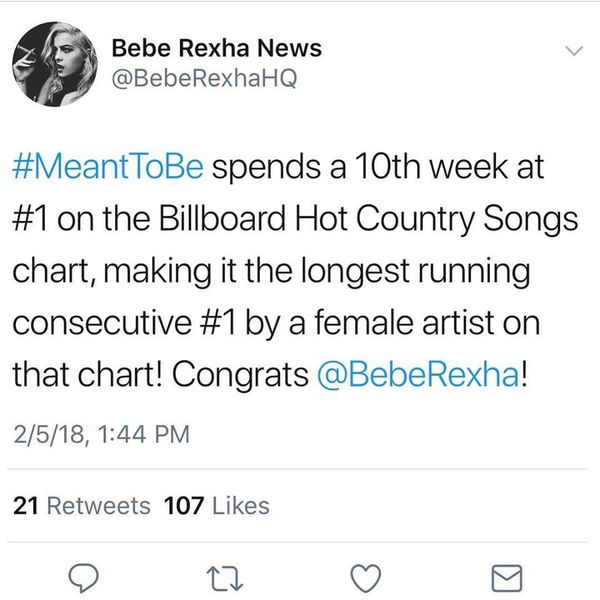Click the Bebe Rexha News display name
The image size is (600, 600).
click(217, 48)
